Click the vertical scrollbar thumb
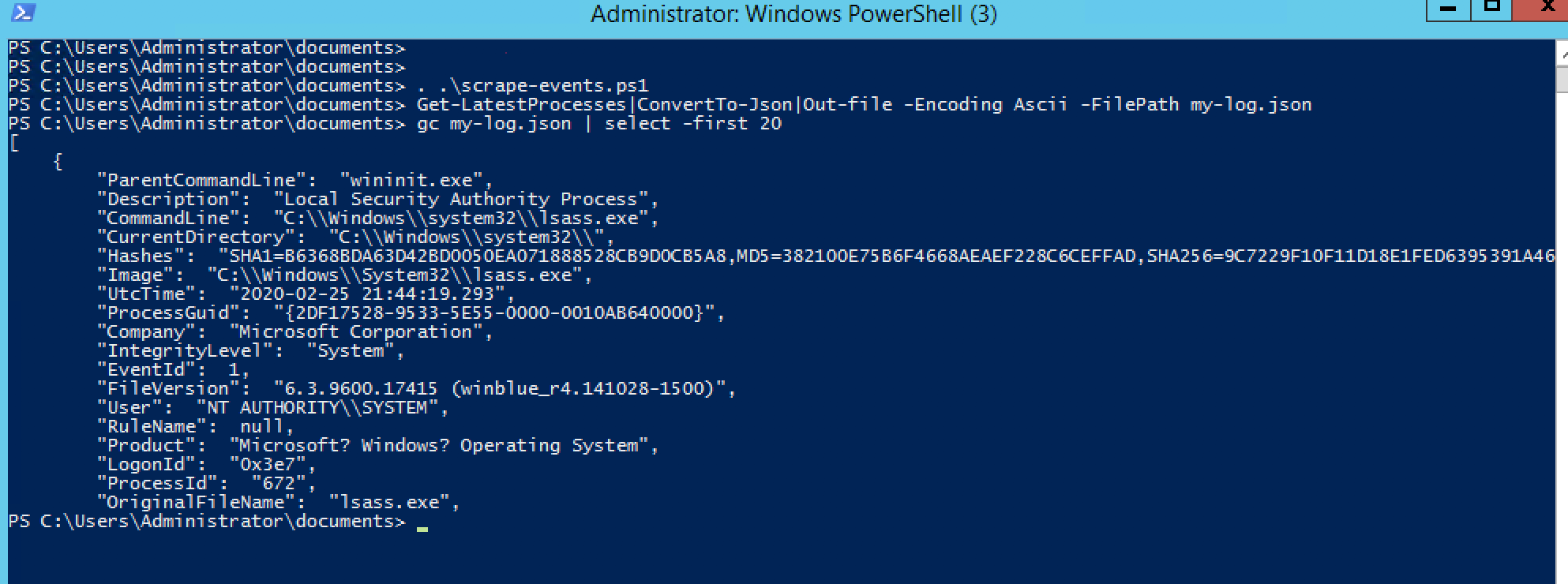The height and width of the screenshot is (584, 1568). click(1562, 80)
